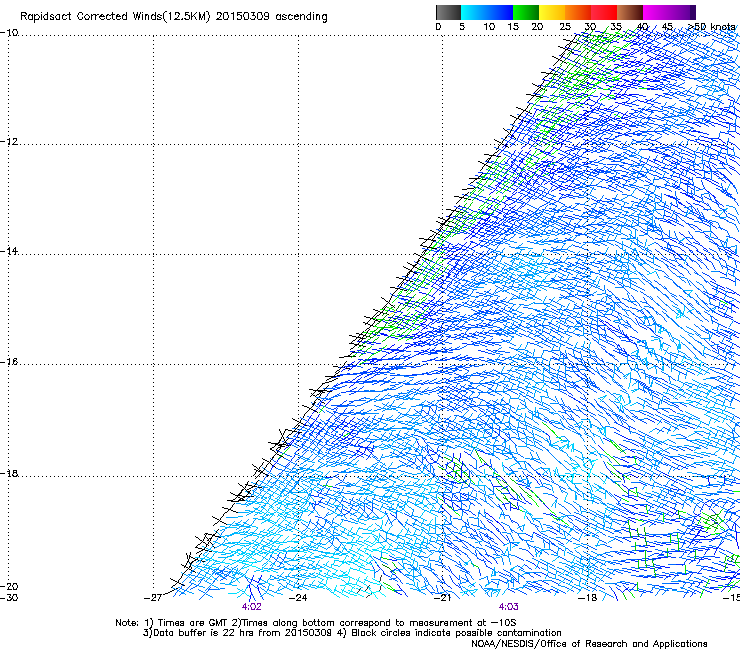Pick the red 30-35 knots color segment
Viewport: 740px width, 650px height.
pos(604,12)
